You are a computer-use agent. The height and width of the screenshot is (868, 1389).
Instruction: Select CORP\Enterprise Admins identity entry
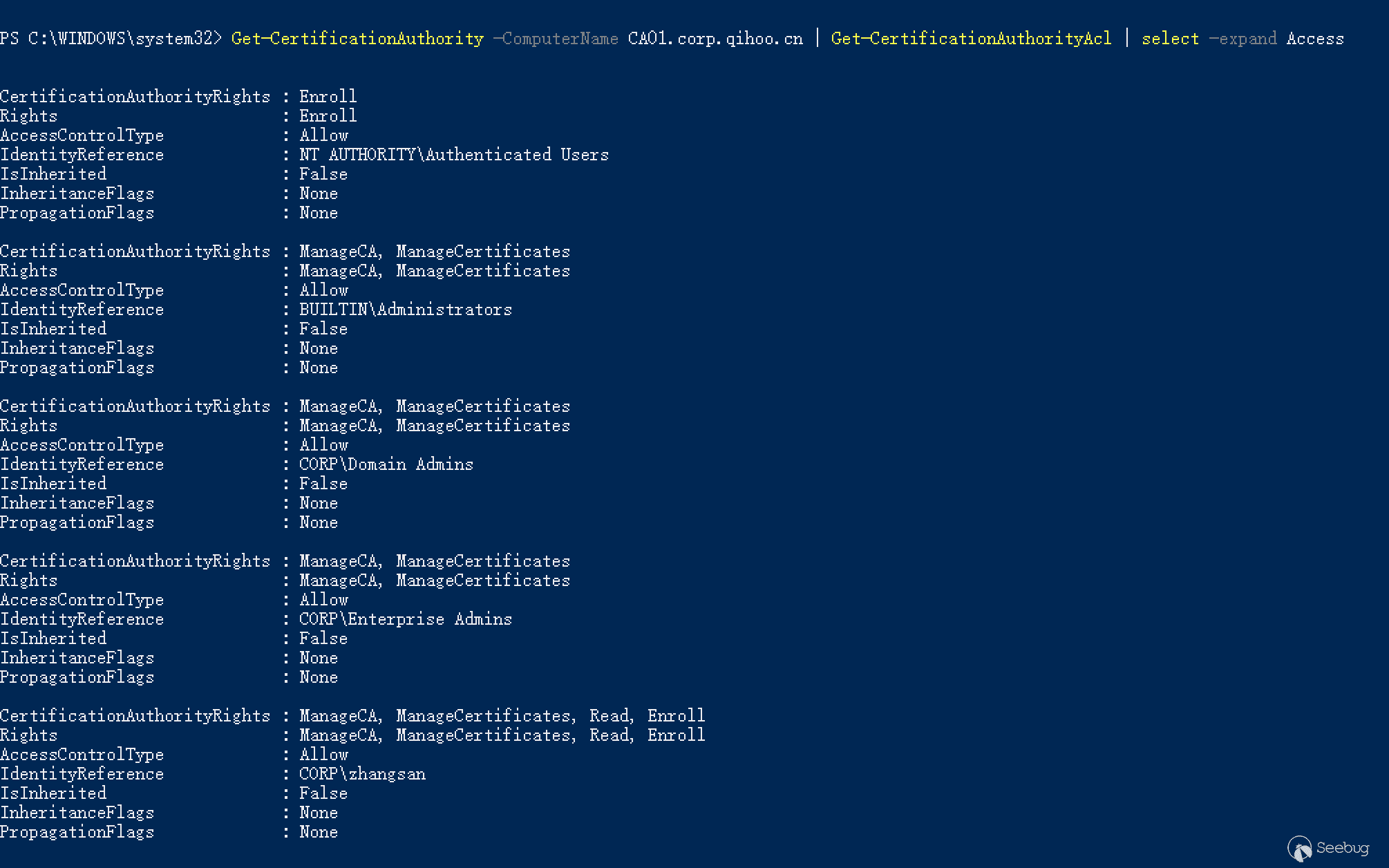406,619
